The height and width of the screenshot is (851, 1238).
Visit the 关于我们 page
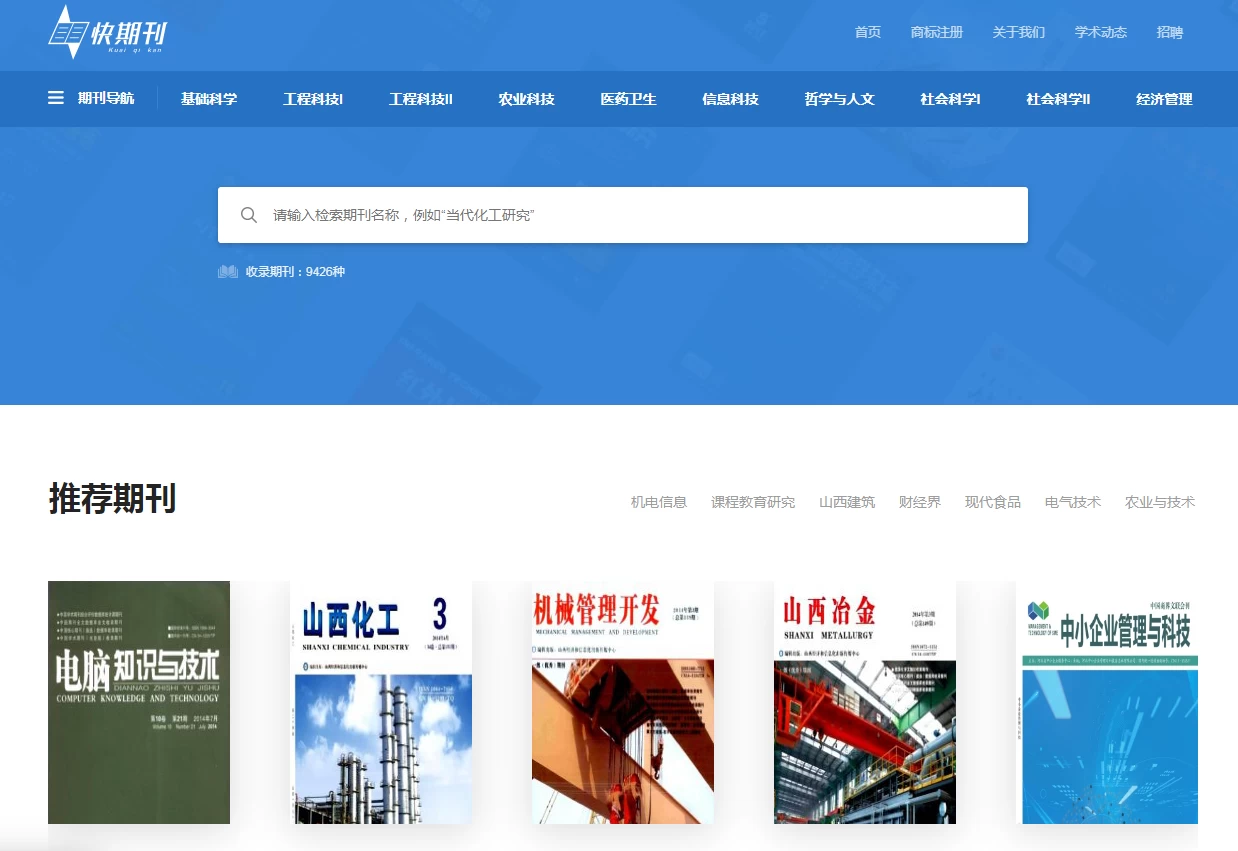(x=1017, y=32)
